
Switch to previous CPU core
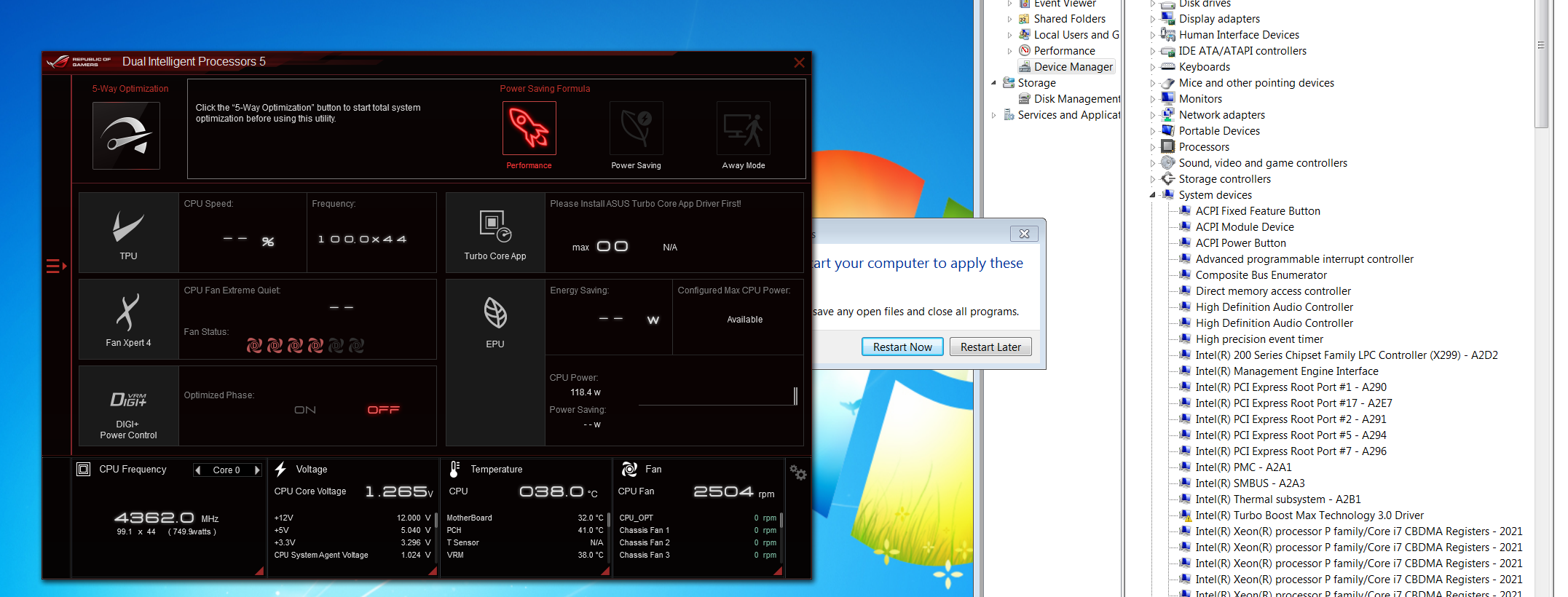point(198,470)
